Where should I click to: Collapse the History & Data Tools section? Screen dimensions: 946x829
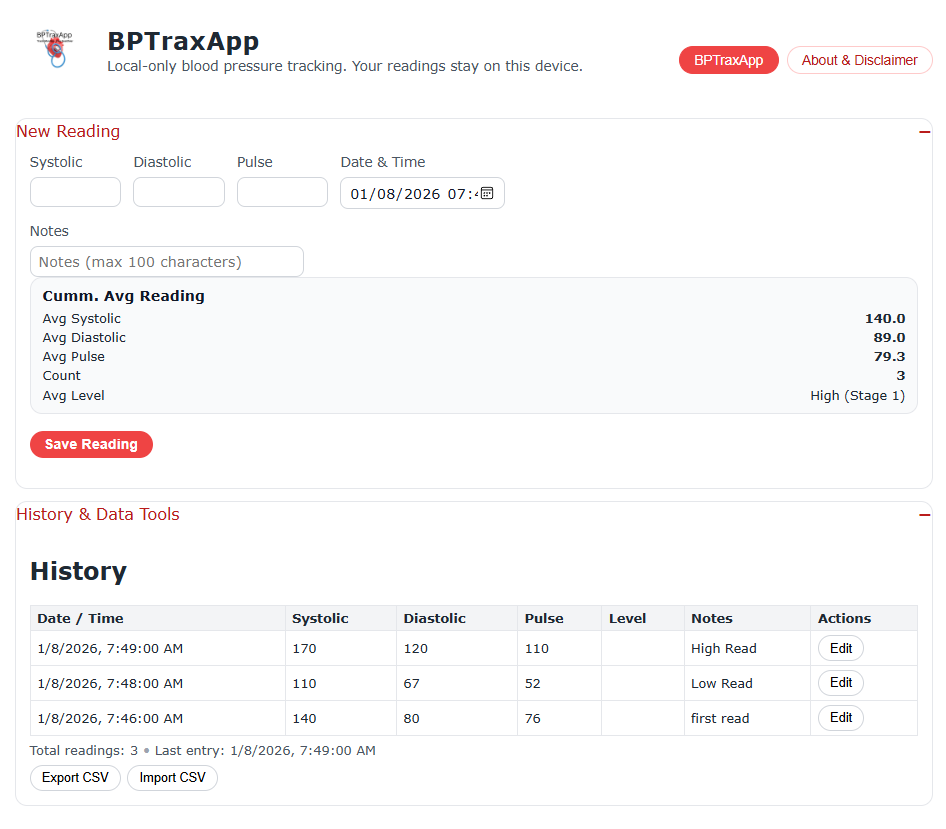pos(924,515)
